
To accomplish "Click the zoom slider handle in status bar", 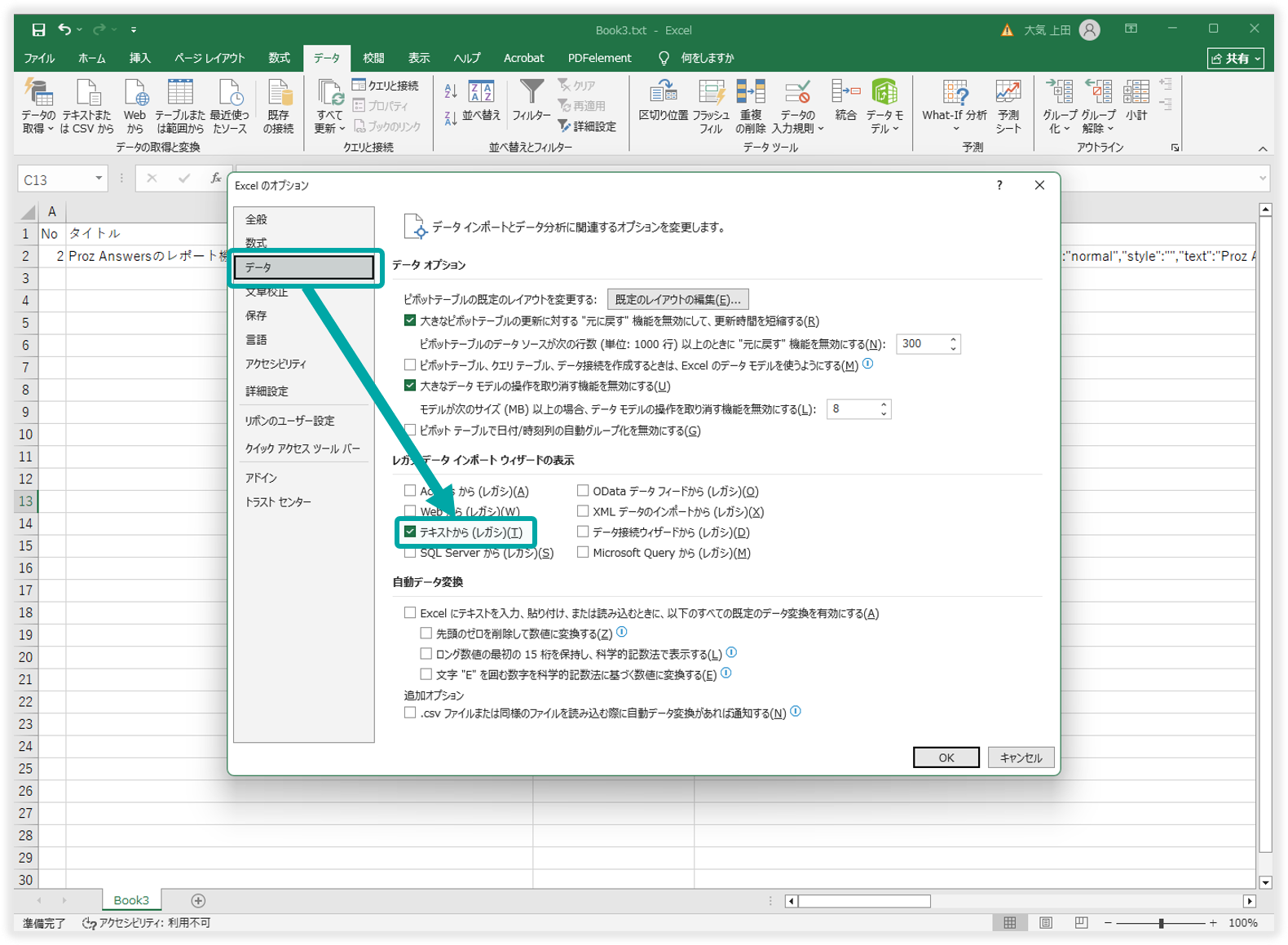I will pos(1161,923).
